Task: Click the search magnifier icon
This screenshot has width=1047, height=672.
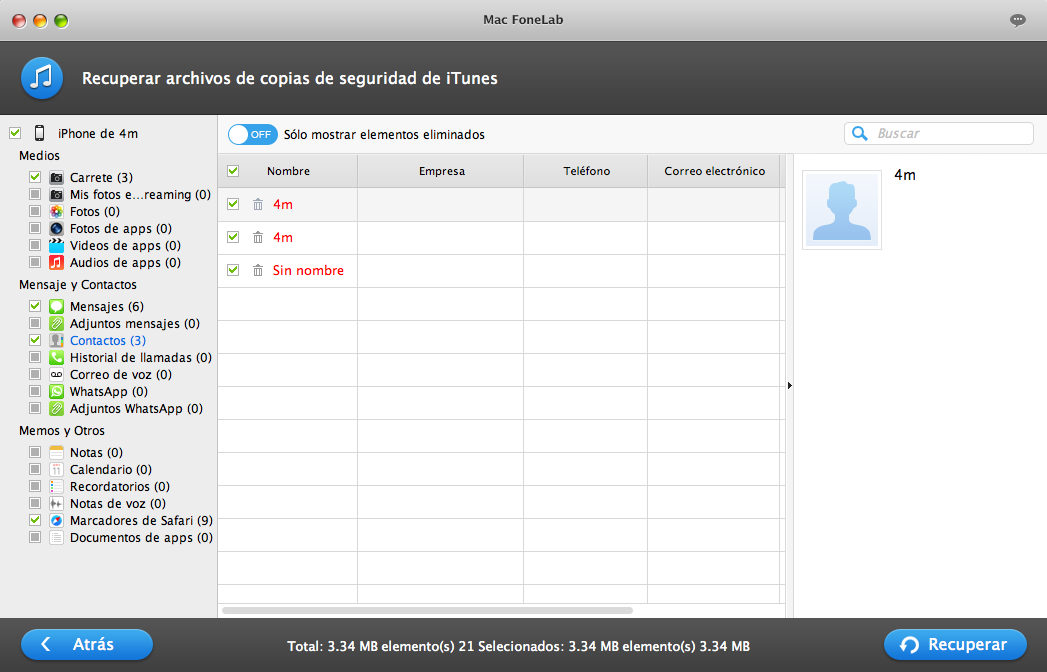Action: pyautogui.click(x=860, y=134)
